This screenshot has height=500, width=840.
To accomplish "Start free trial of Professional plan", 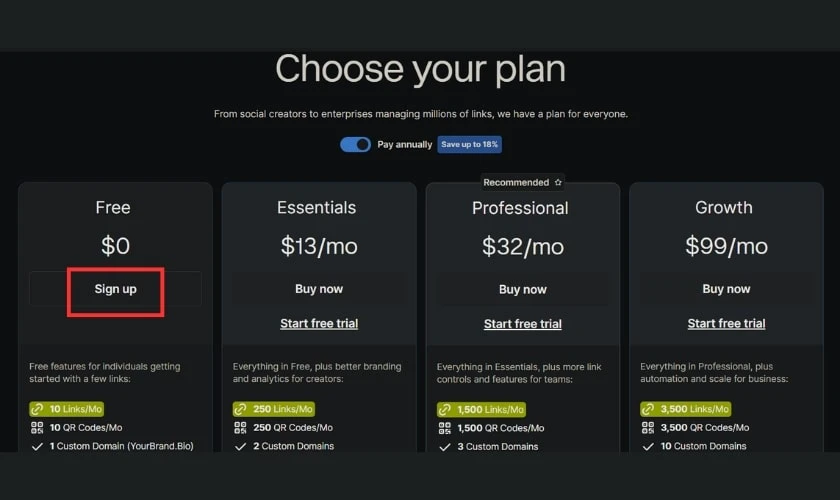I will coord(522,324).
